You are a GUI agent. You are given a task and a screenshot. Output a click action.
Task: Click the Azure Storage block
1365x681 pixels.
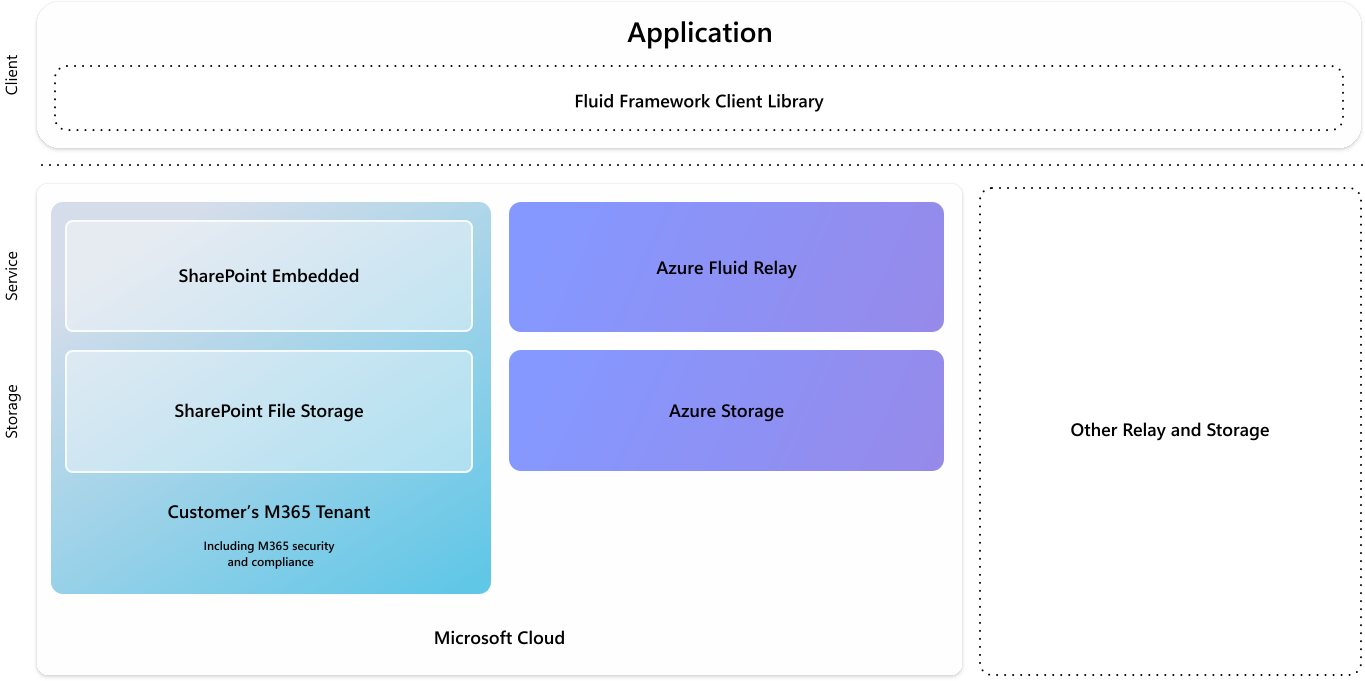[x=726, y=410]
